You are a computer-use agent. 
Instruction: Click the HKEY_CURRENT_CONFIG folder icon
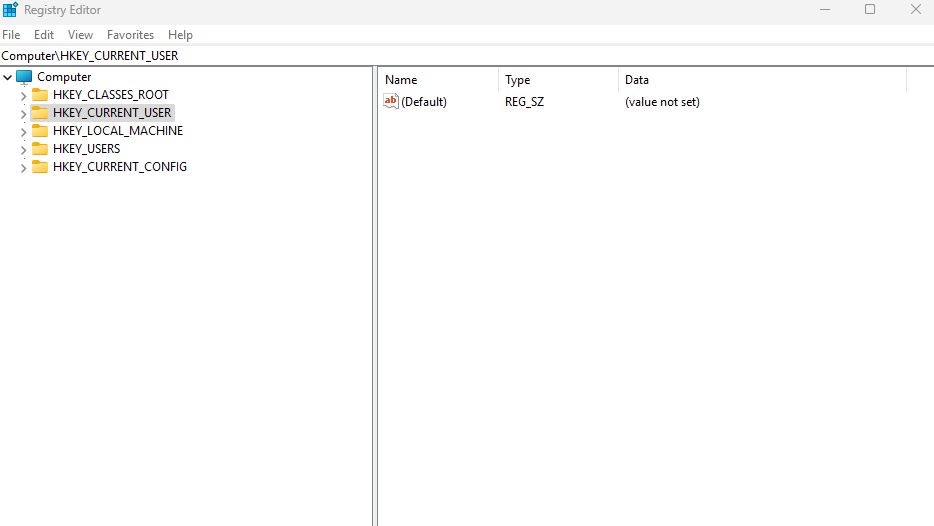coord(40,167)
